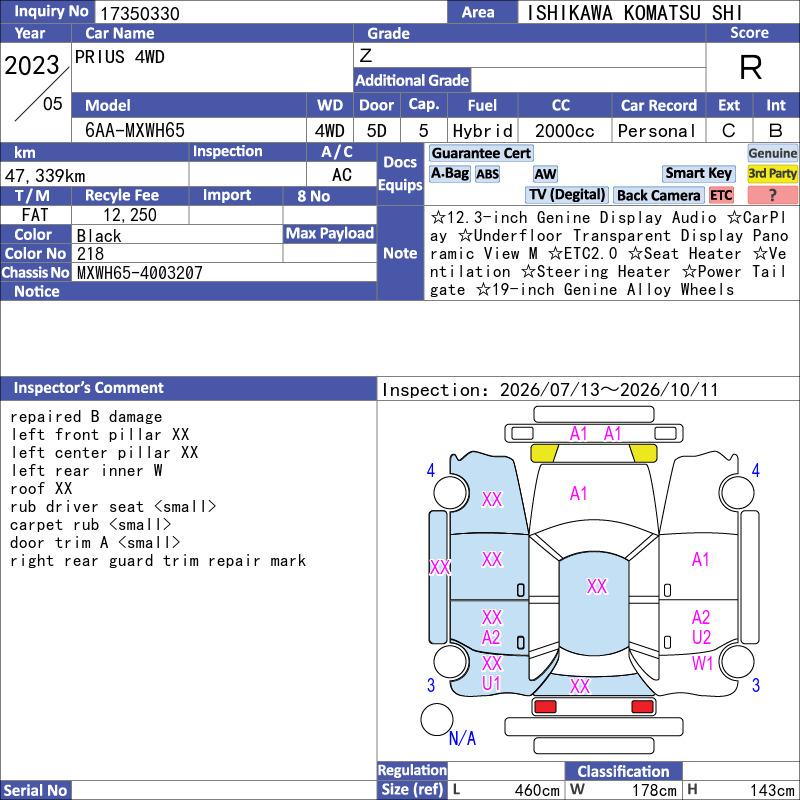Click the recycle fee 12,250
This screenshot has width=800, height=800.
point(130,215)
